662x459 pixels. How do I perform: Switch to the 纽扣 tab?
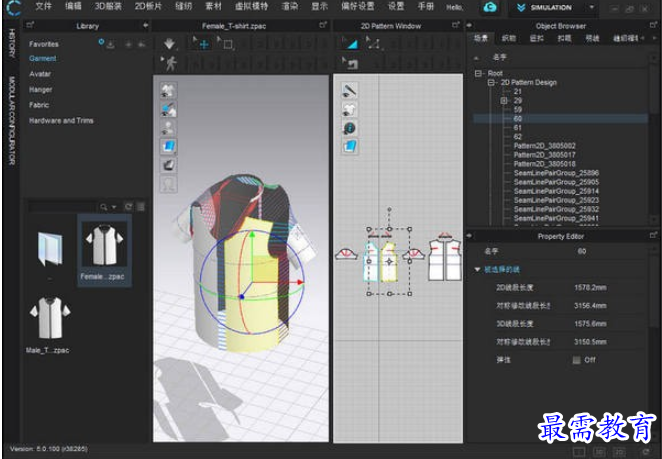point(536,38)
